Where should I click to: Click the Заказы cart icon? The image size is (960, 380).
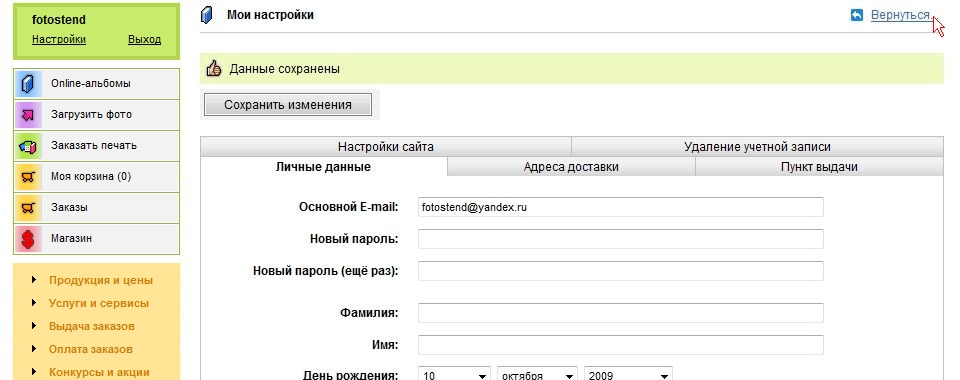click(x=28, y=208)
